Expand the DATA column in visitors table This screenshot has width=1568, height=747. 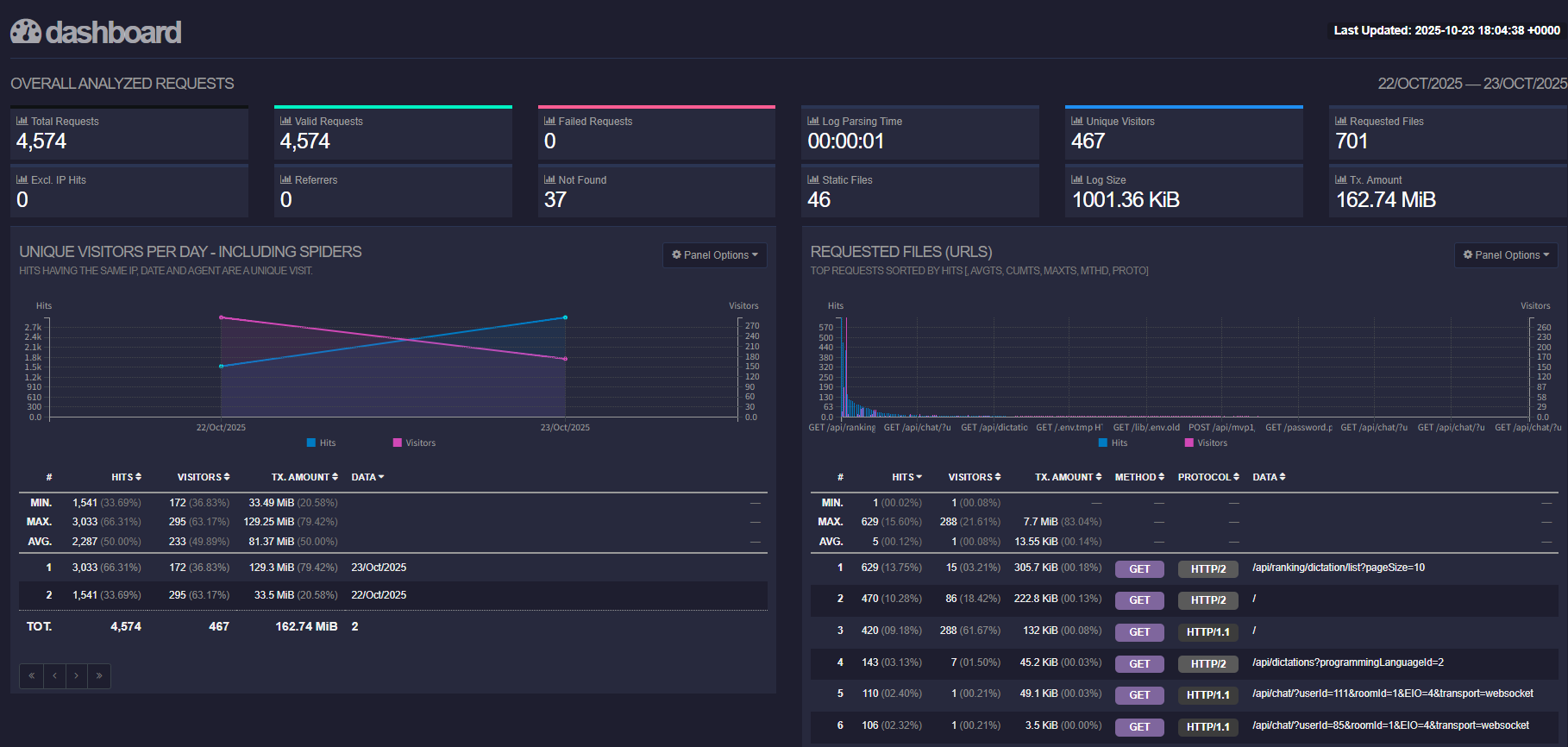367,477
